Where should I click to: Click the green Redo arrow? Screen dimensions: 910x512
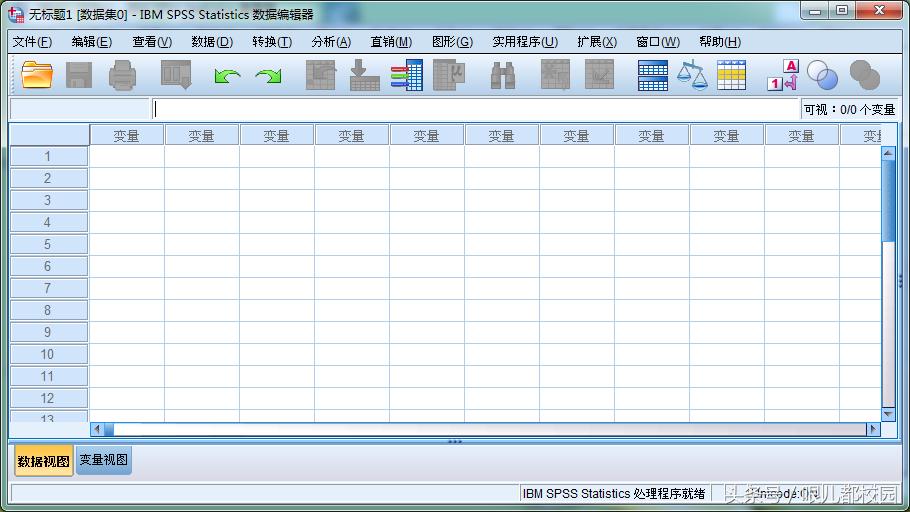pyautogui.click(x=268, y=76)
